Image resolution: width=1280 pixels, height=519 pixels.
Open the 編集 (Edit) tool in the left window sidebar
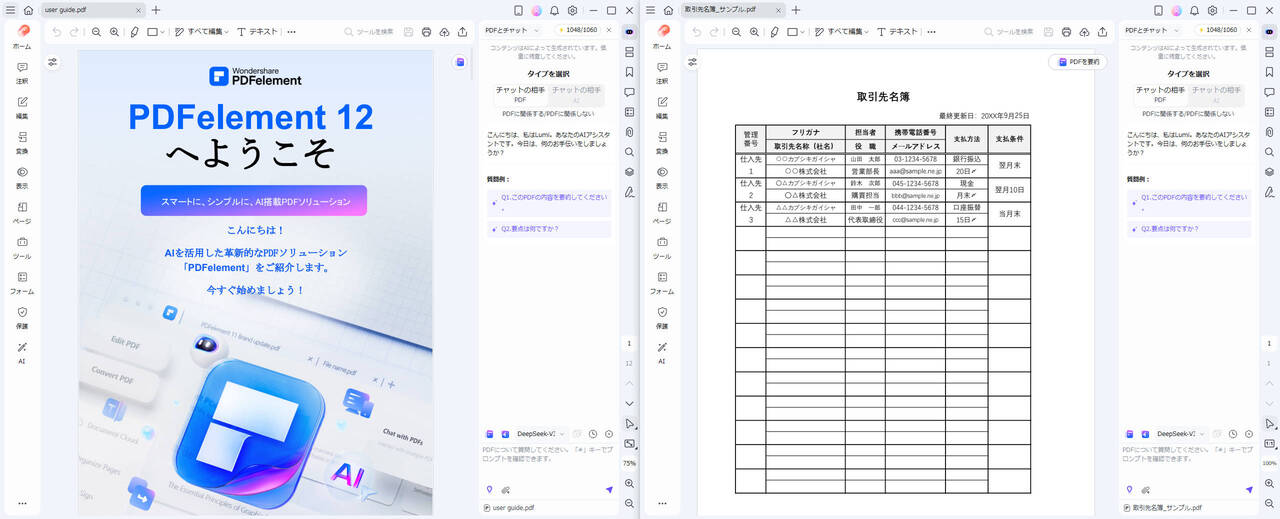coord(22,108)
